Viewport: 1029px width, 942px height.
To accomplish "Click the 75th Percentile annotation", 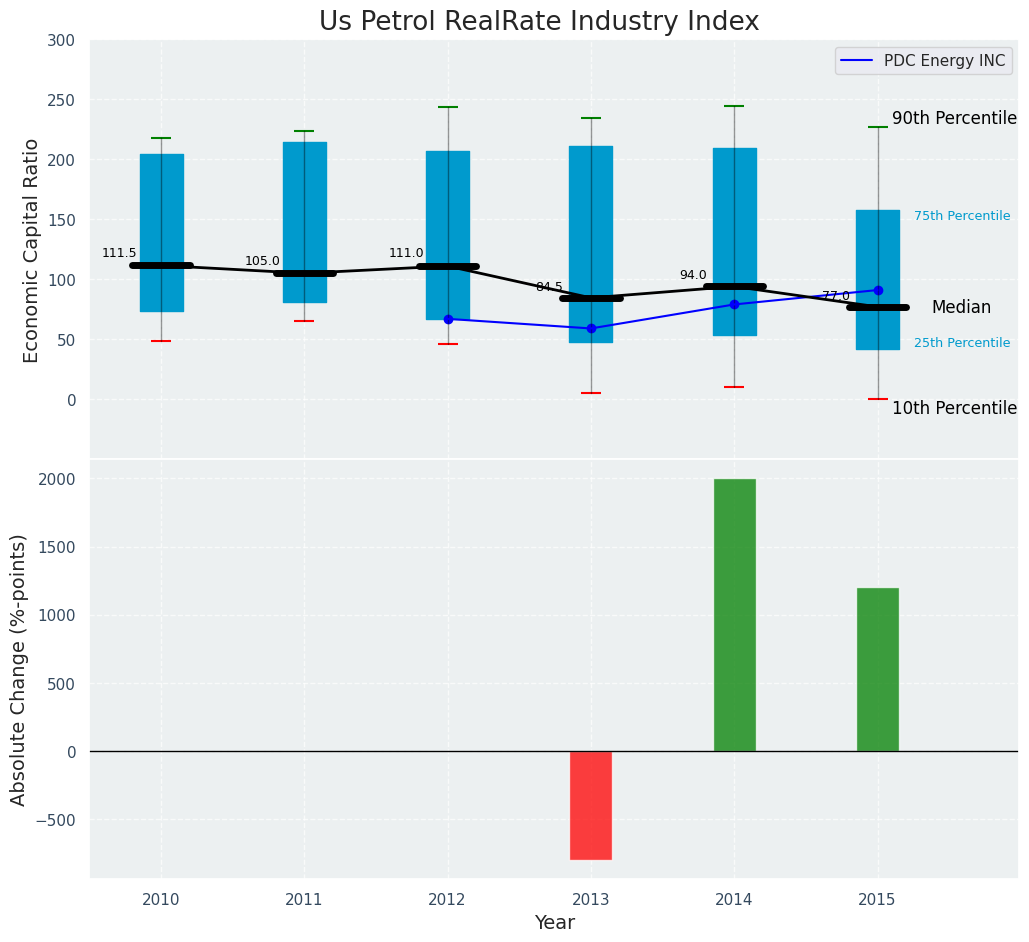I will click(x=961, y=216).
